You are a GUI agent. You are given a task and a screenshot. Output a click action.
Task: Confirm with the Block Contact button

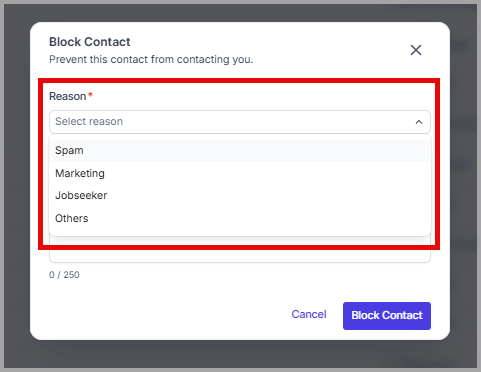[387, 316]
